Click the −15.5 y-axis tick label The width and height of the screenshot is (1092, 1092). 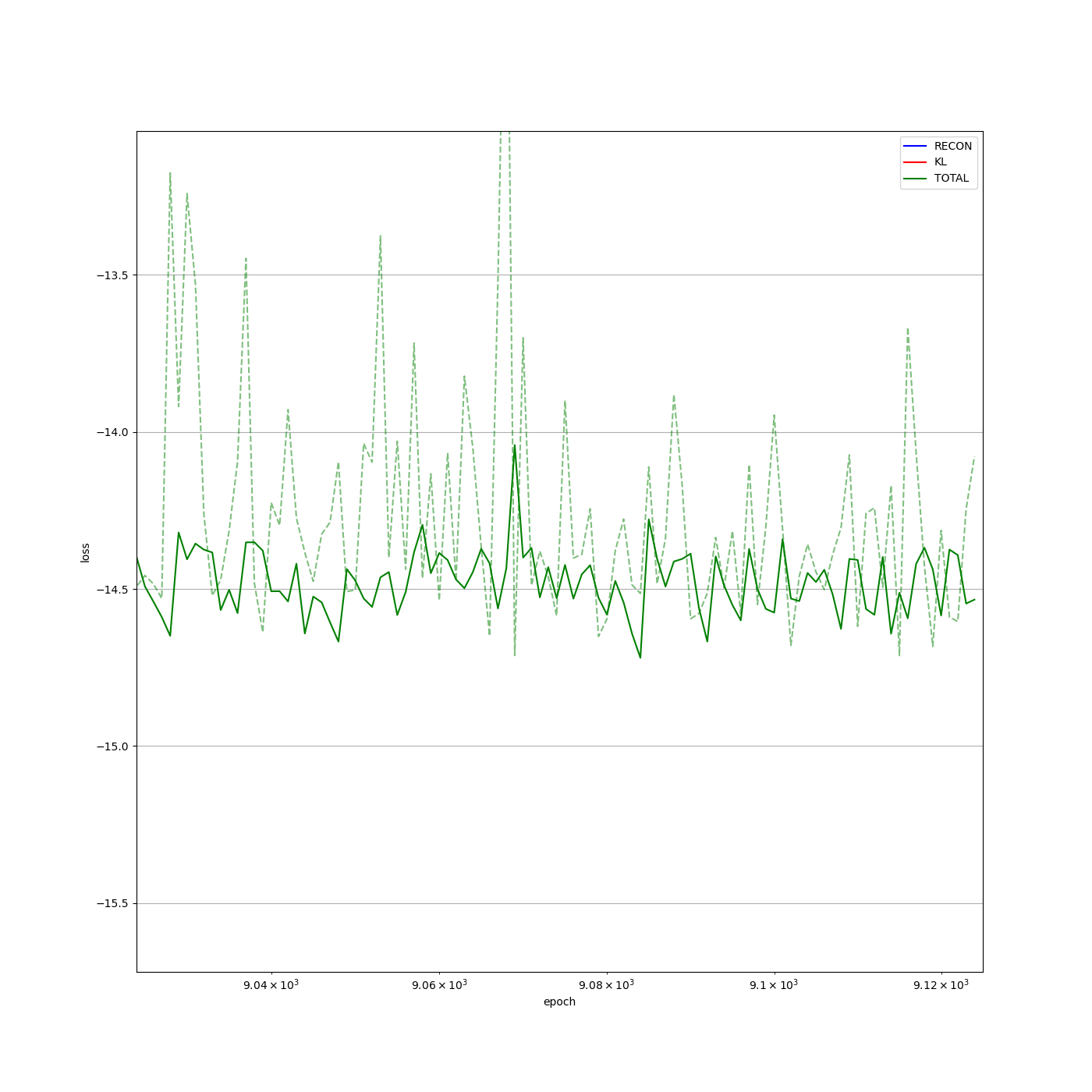pos(112,904)
